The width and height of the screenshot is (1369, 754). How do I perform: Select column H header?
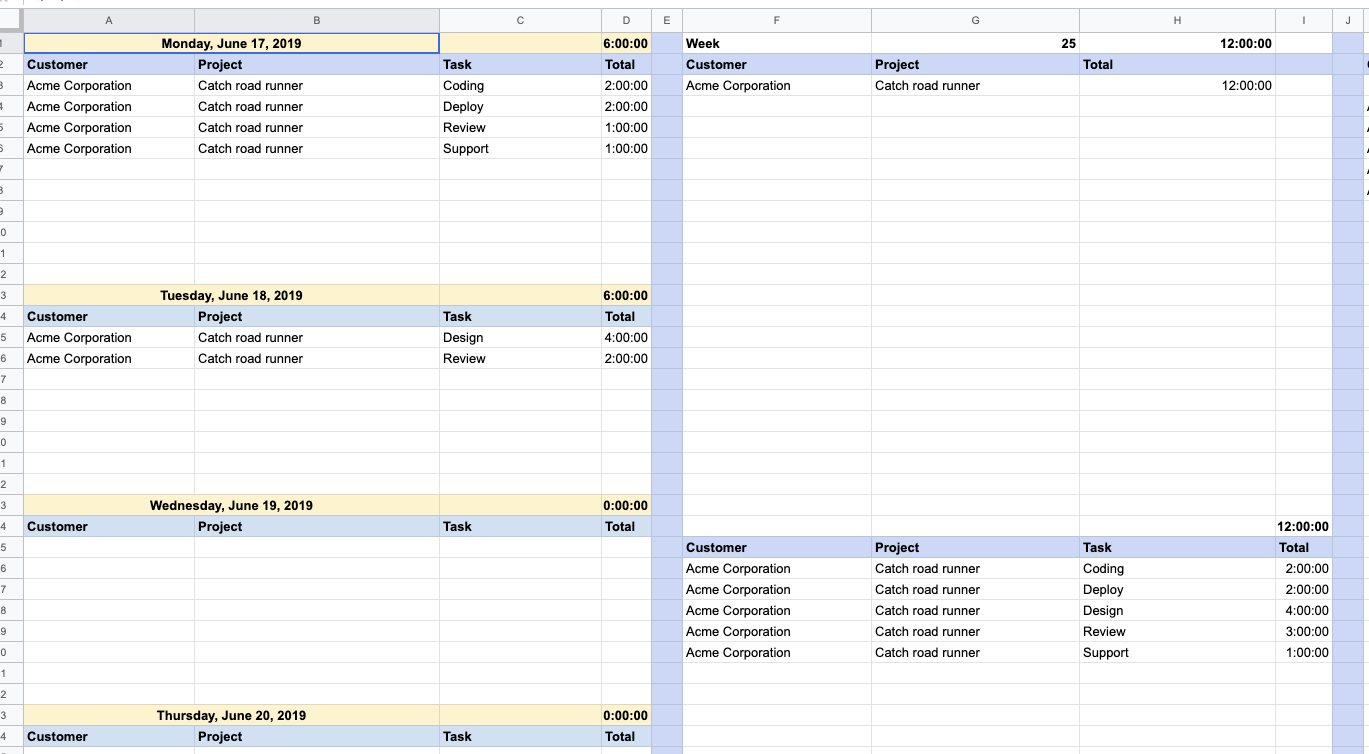tap(1177, 21)
